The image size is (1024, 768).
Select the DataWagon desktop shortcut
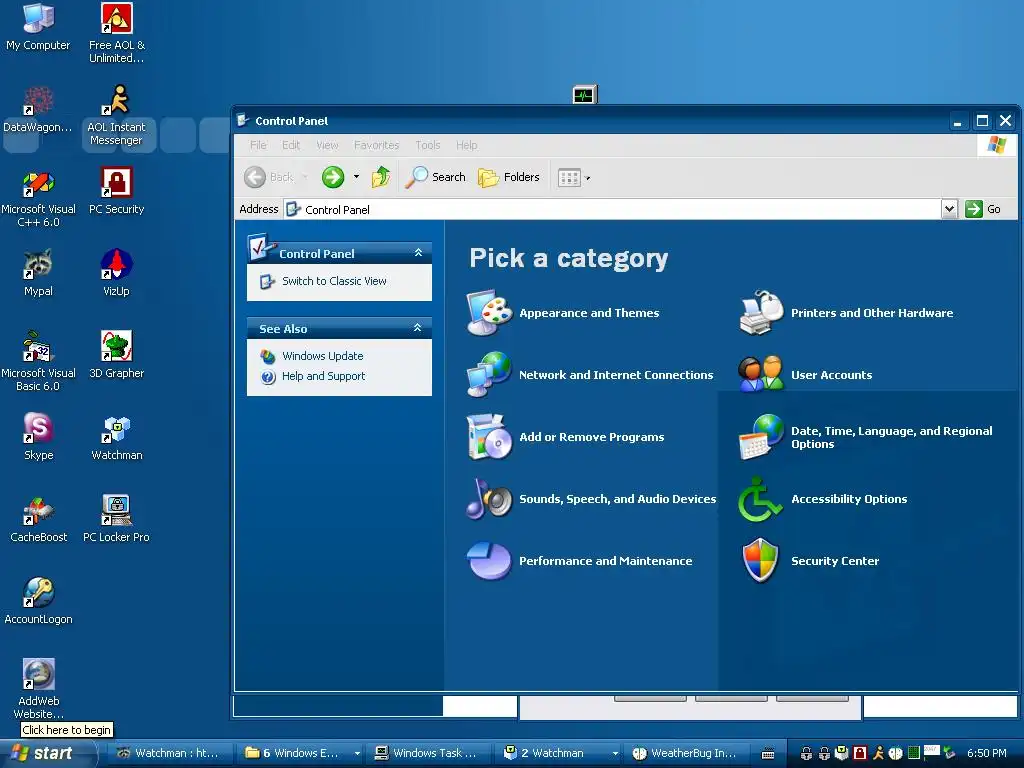point(38,110)
